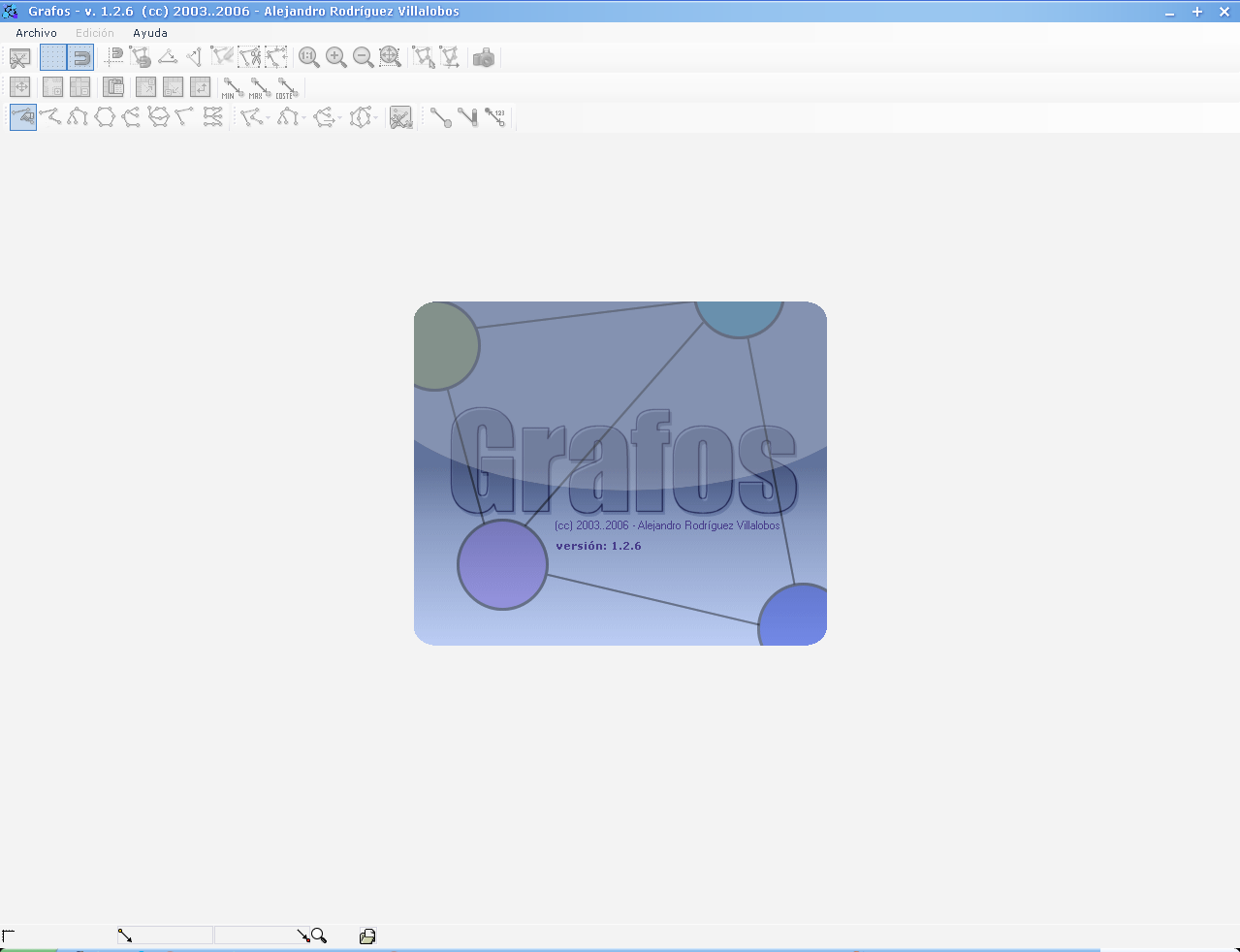Click the Grafos splash screen image

click(x=620, y=473)
